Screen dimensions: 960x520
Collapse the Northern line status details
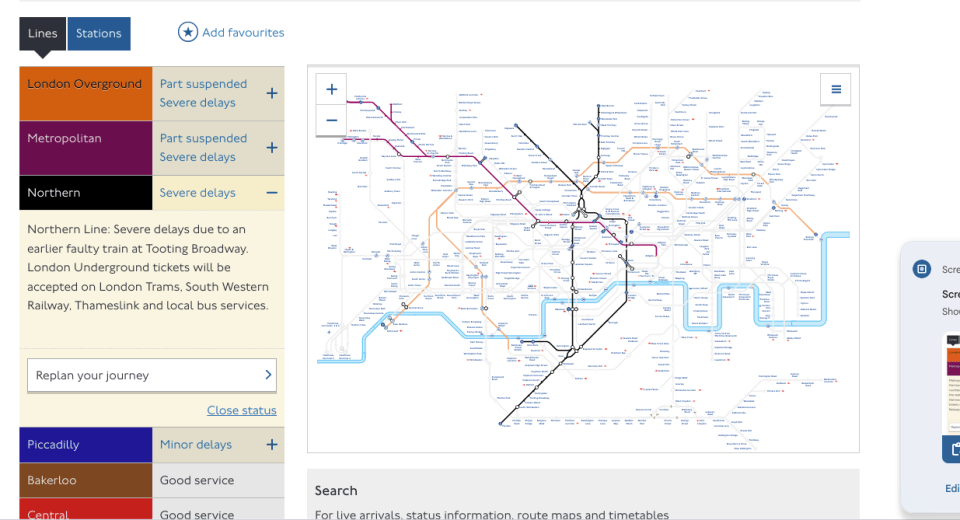[x=271, y=193]
